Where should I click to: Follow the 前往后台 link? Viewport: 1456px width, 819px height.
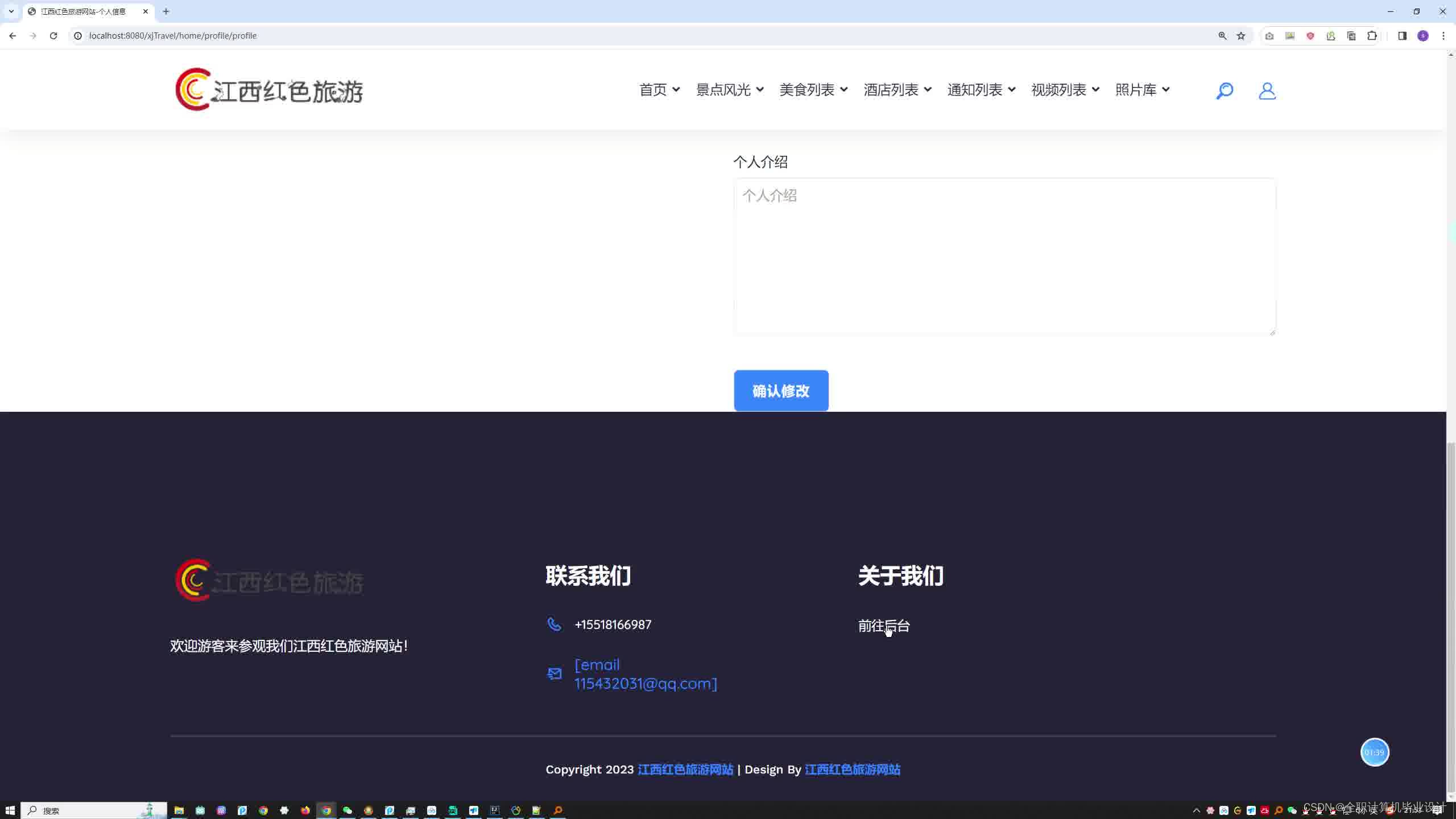884,626
